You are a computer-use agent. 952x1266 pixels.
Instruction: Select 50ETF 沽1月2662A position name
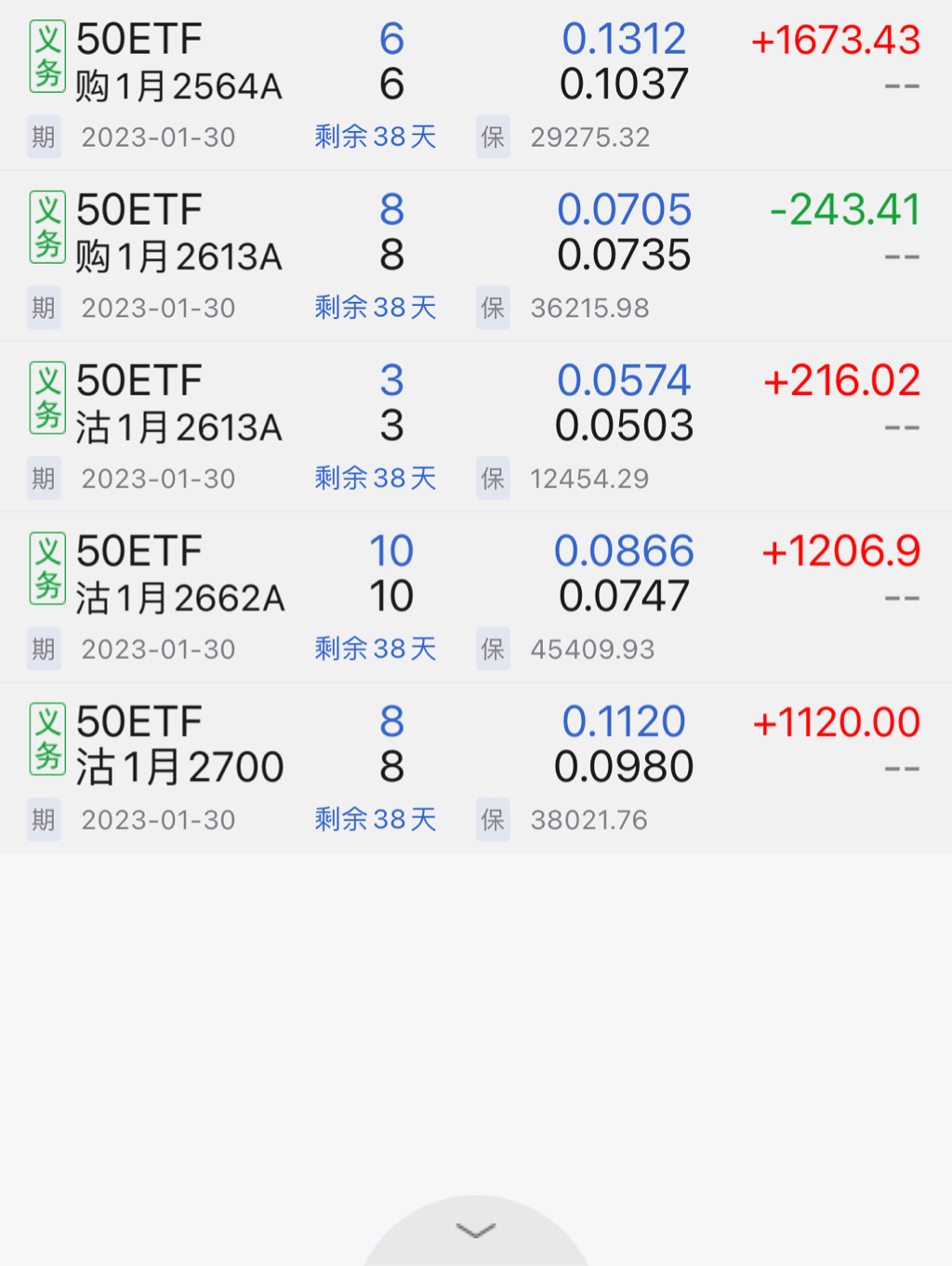coord(178,574)
